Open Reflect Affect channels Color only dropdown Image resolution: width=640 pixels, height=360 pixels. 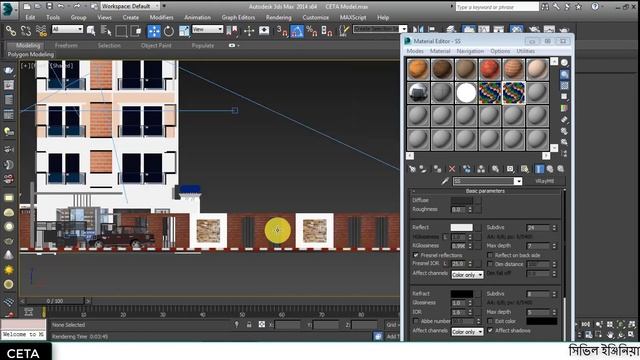(x=467, y=275)
